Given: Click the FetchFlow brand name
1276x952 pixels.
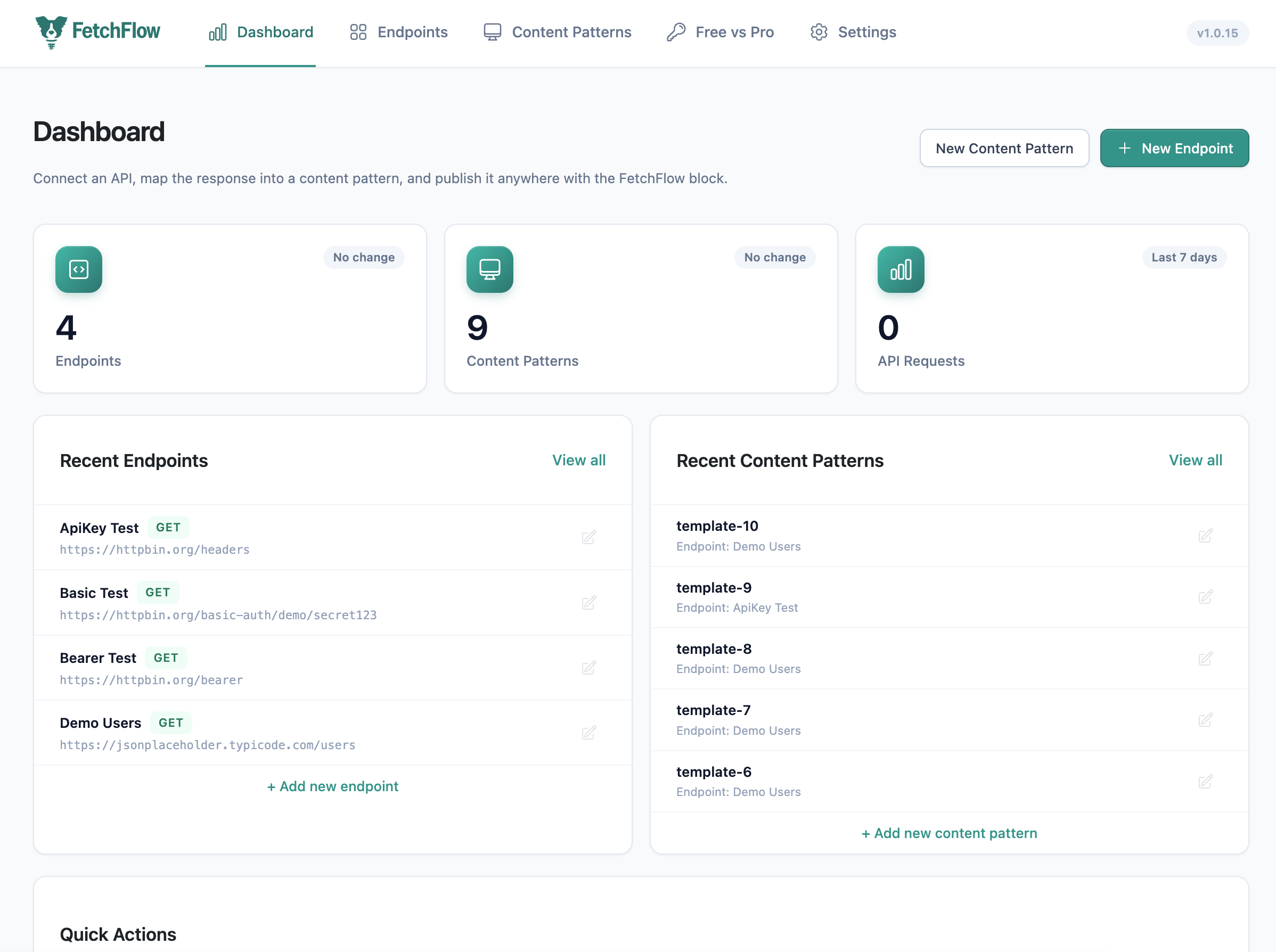Looking at the screenshot, I should [116, 30].
